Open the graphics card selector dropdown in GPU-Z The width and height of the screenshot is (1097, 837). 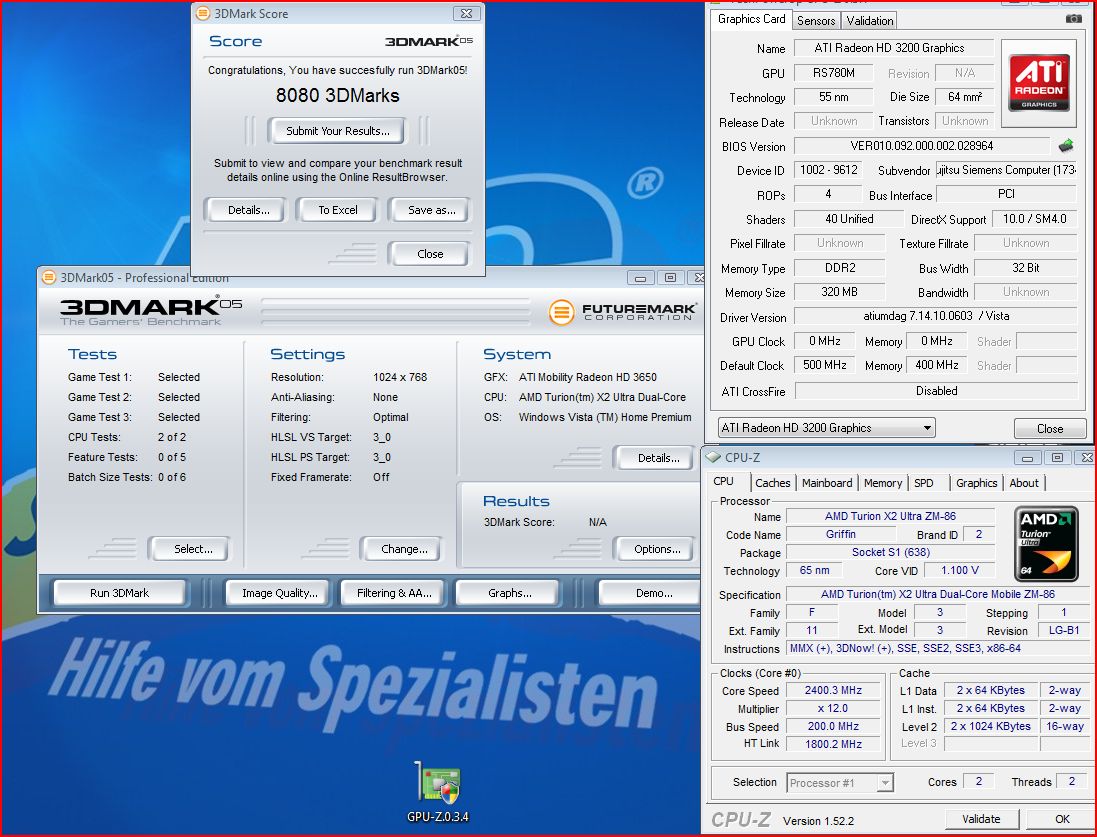click(x=826, y=428)
